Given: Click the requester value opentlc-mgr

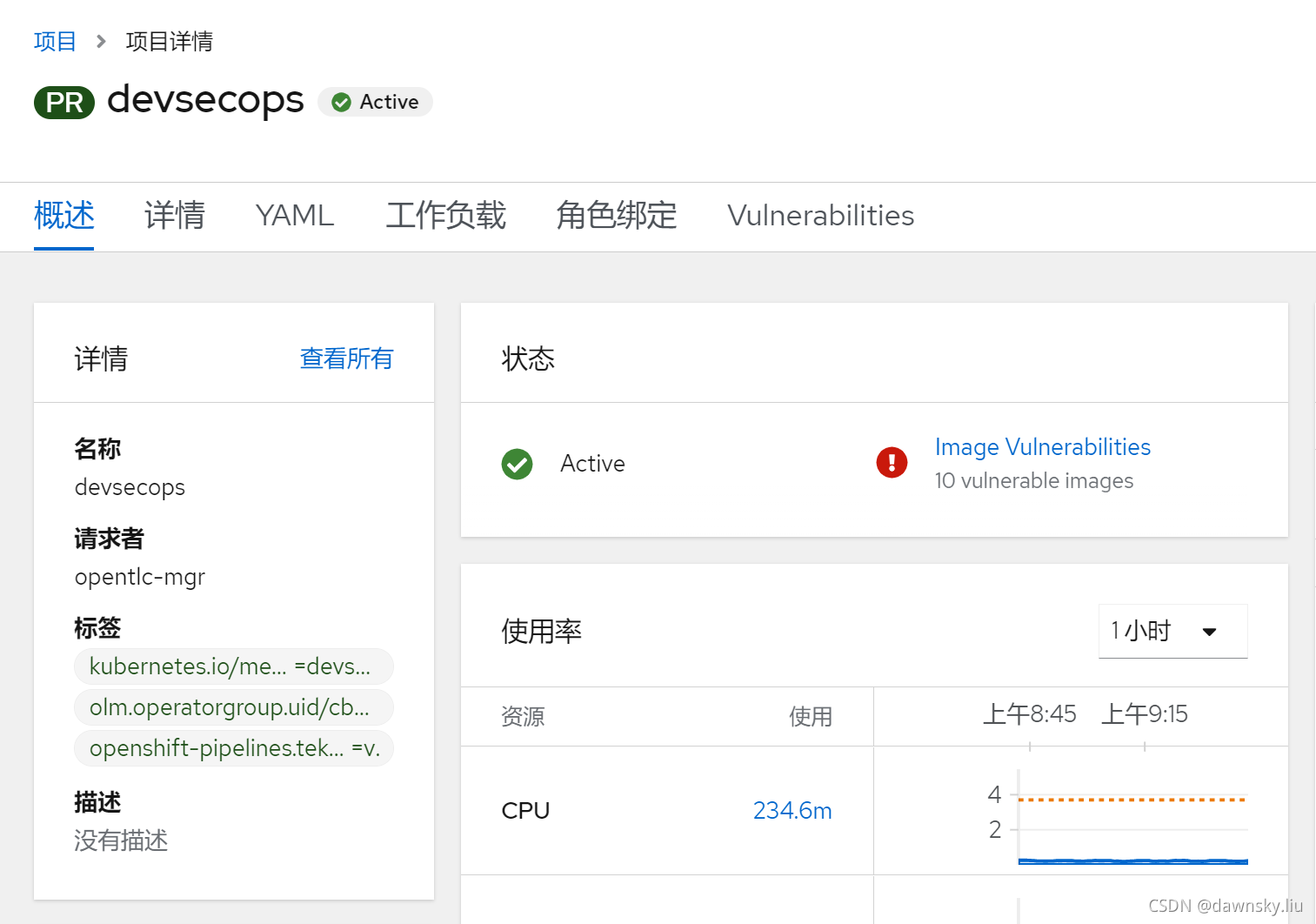Looking at the screenshot, I should [140, 577].
